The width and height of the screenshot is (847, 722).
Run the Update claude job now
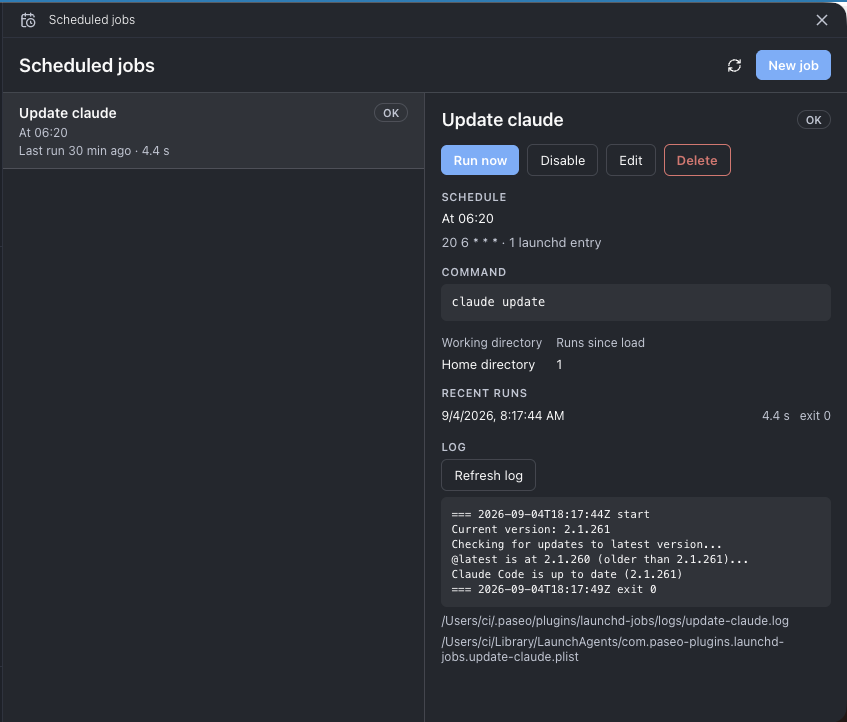(480, 160)
